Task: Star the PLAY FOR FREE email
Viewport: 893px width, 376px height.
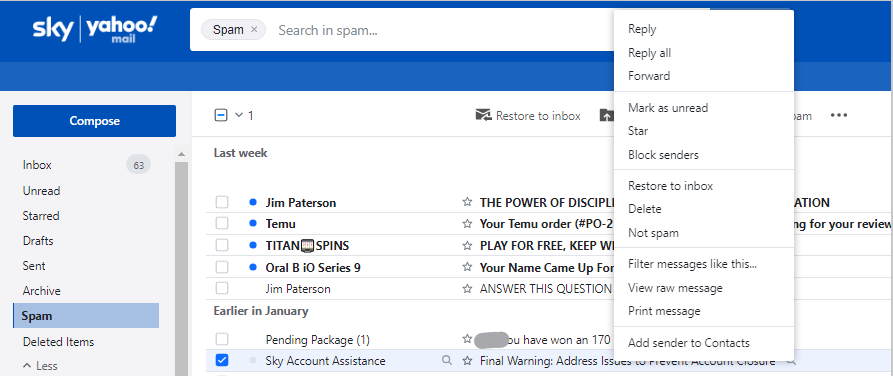Action: [x=467, y=246]
